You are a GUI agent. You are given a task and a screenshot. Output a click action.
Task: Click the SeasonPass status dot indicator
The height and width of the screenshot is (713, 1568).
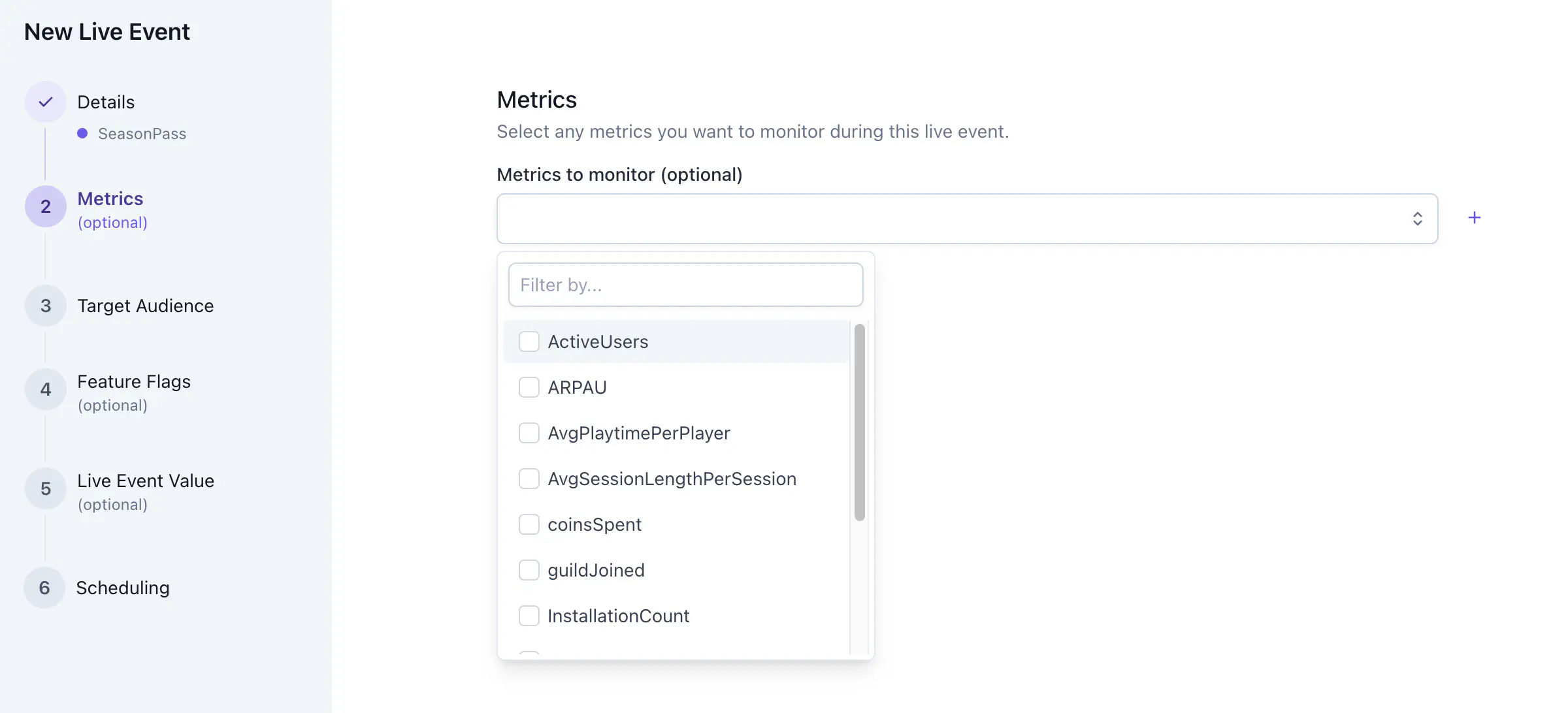pos(82,133)
